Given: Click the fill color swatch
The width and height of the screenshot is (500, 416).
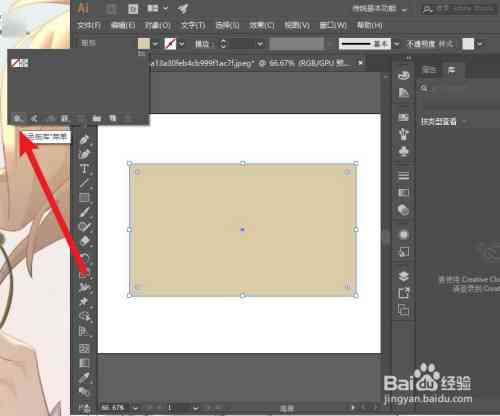Looking at the screenshot, I should click(144, 44).
